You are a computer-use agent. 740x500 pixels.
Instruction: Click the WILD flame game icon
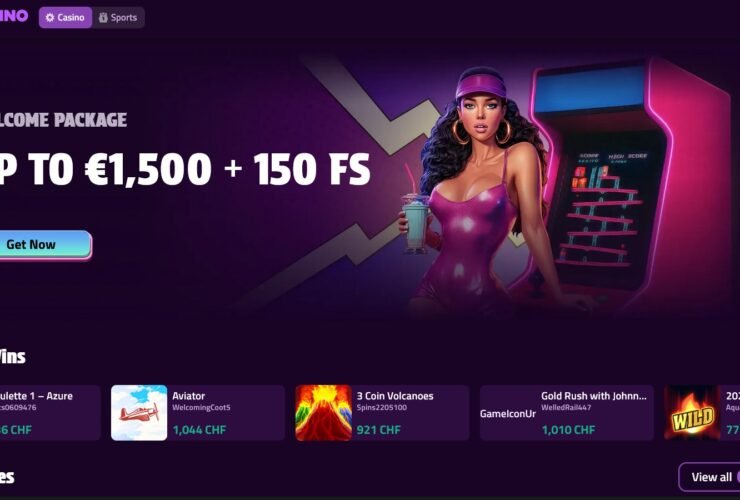[692, 413]
